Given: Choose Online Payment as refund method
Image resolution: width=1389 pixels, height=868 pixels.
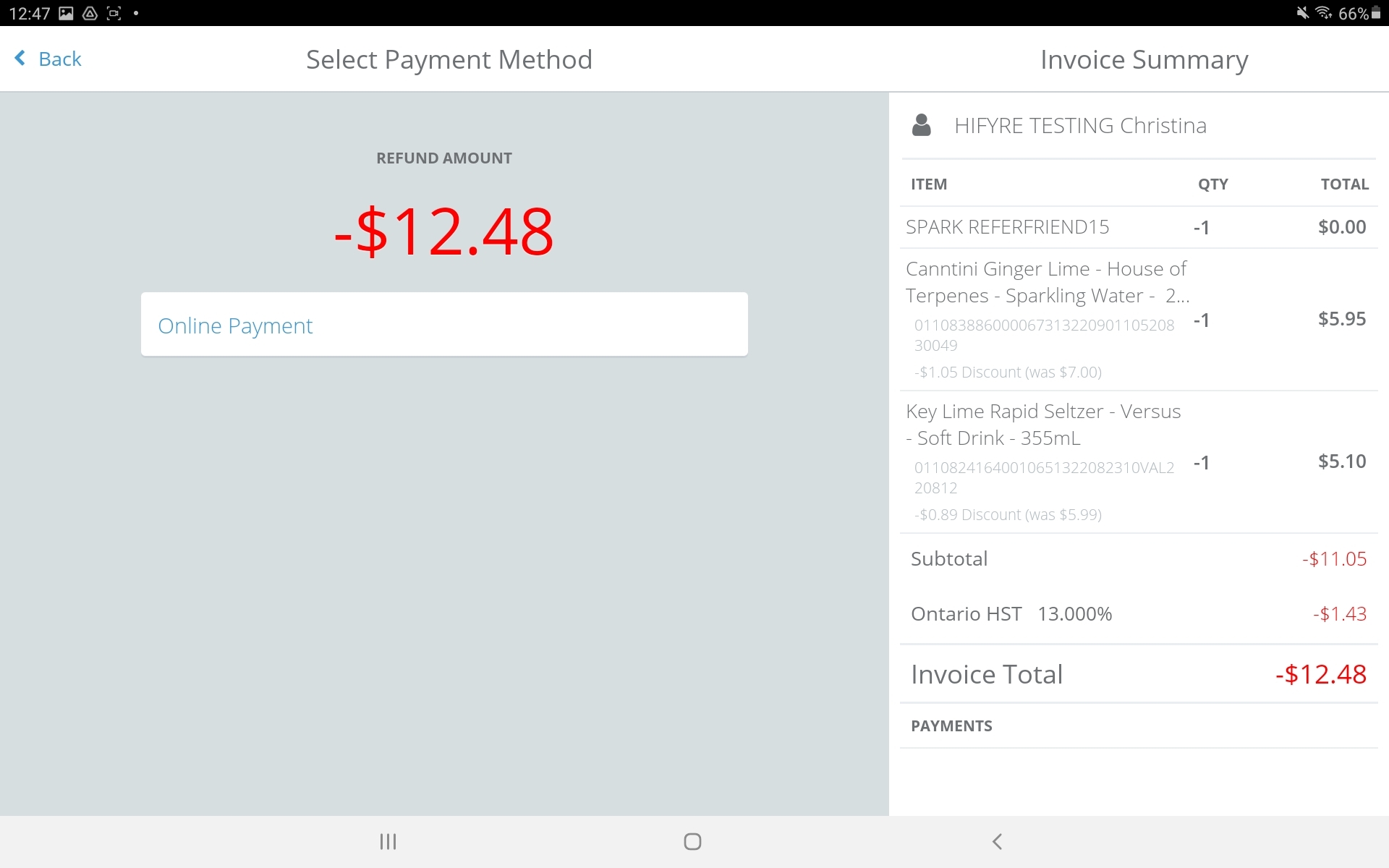Looking at the screenshot, I should tap(444, 324).
